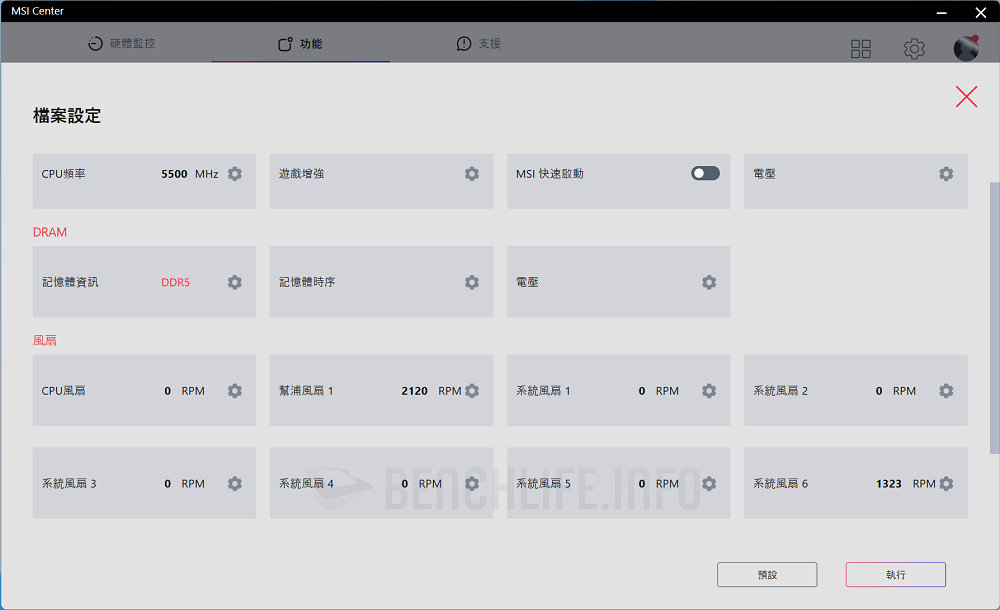Switch to 硬體監控 tab
The height and width of the screenshot is (610, 1000).
[x=122, y=44]
